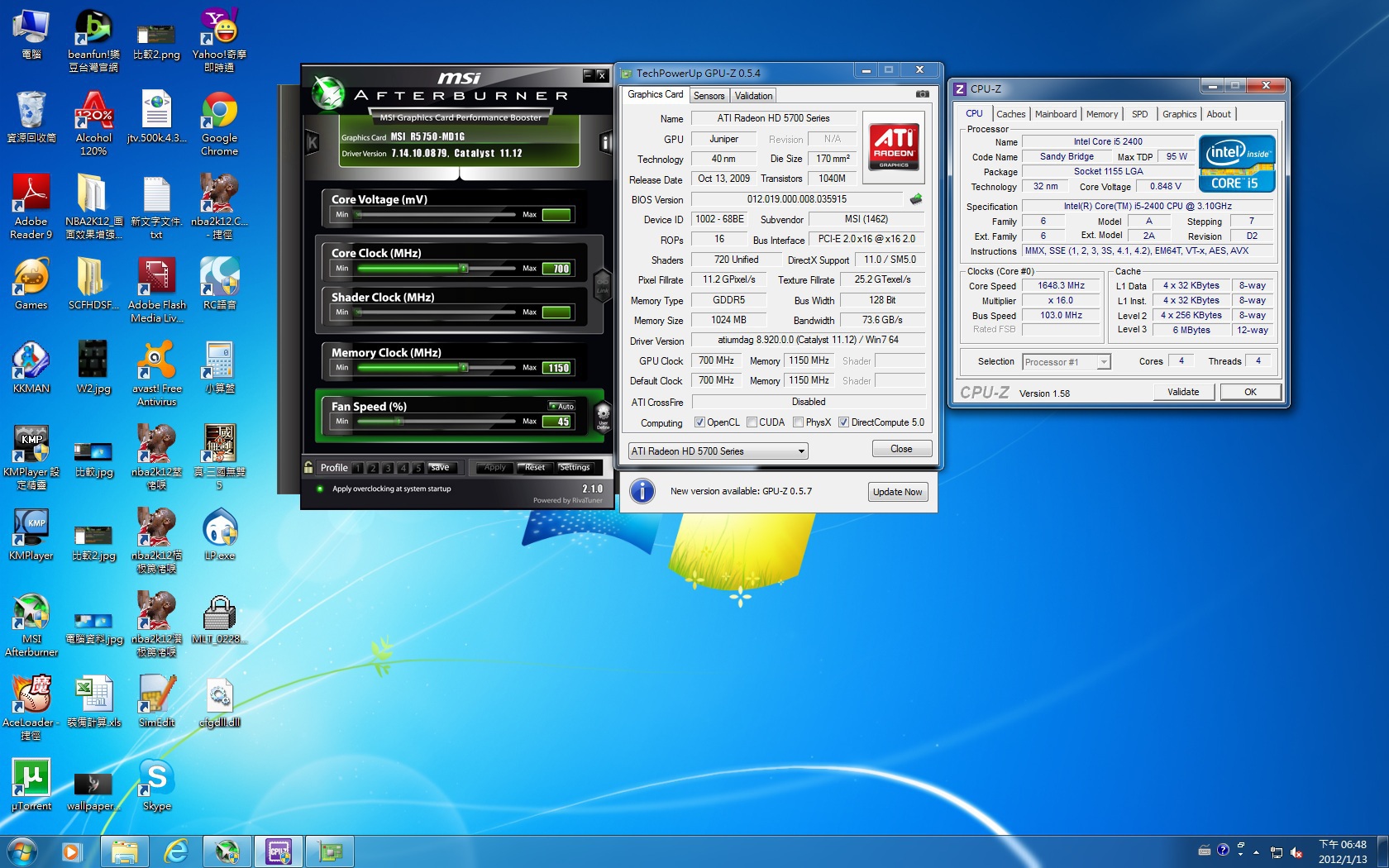Select profile slot 3 in Afterburner
Viewport: 1389px width, 868px height.
tap(388, 468)
